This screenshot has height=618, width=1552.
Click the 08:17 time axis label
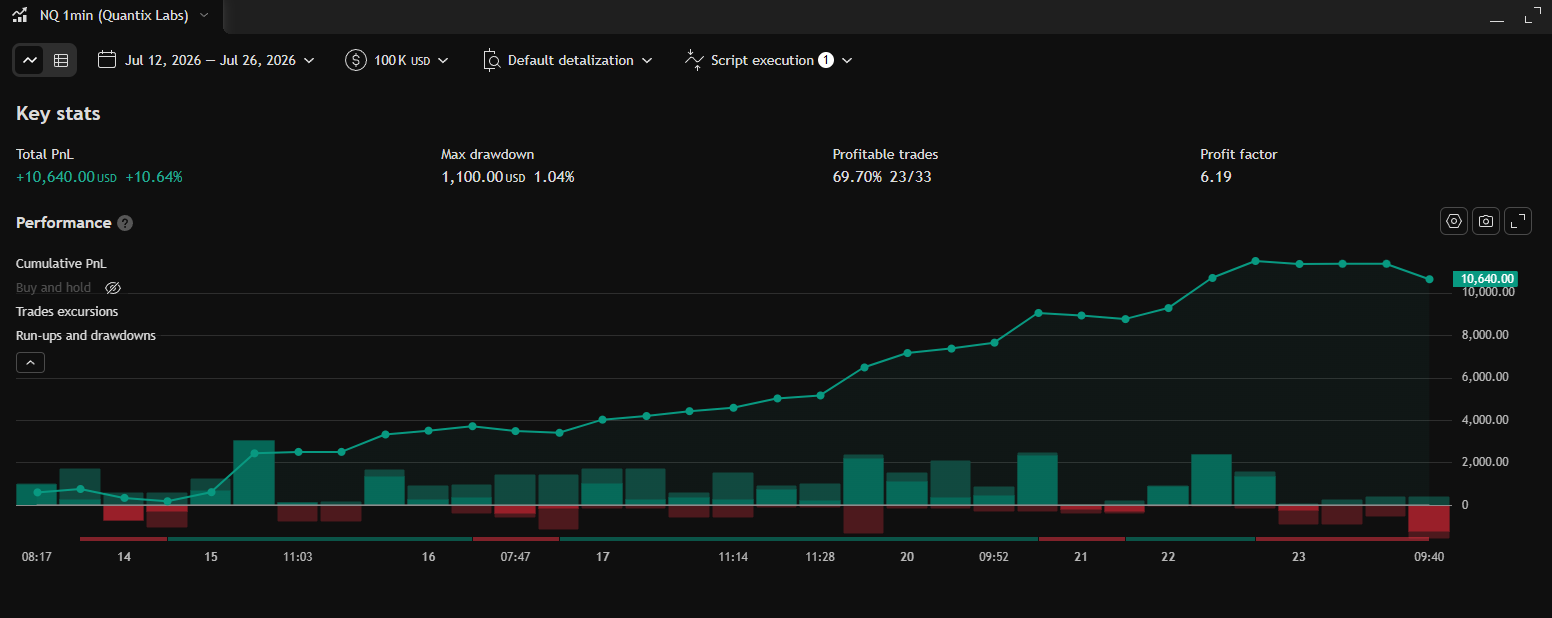coord(37,557)
